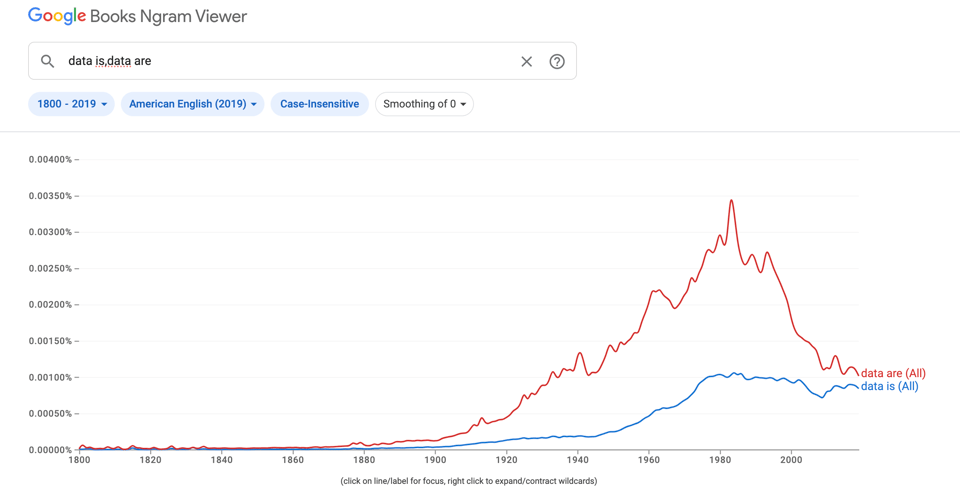
Task: Click the 1960 label on the x-axis
Action: 649,460
